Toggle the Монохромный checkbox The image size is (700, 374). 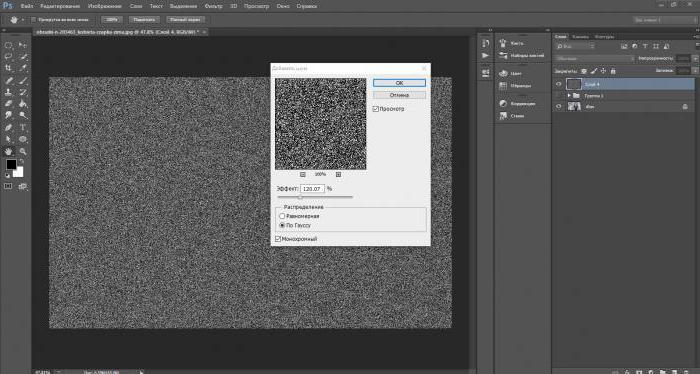pyautogui.click(x=278, y=239)
